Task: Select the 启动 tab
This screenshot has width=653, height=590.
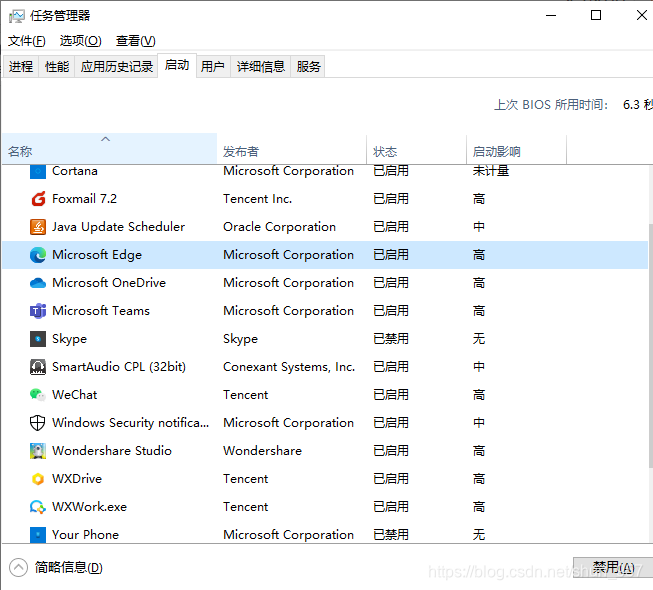Action: [x=177, y=65]
